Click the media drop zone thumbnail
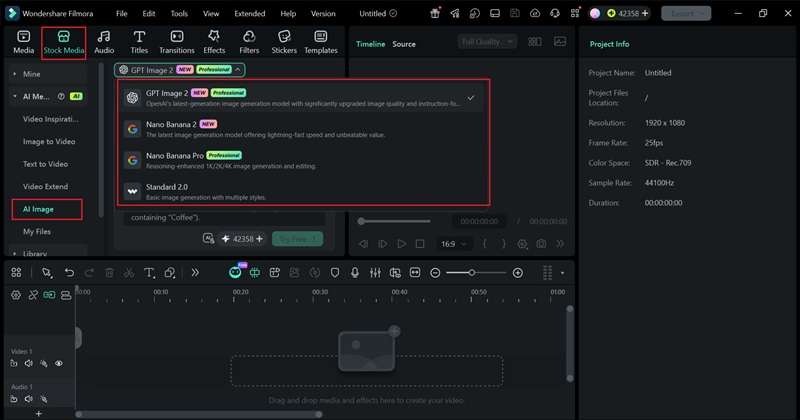Screen dimensions: 800x420 (367, 351)
